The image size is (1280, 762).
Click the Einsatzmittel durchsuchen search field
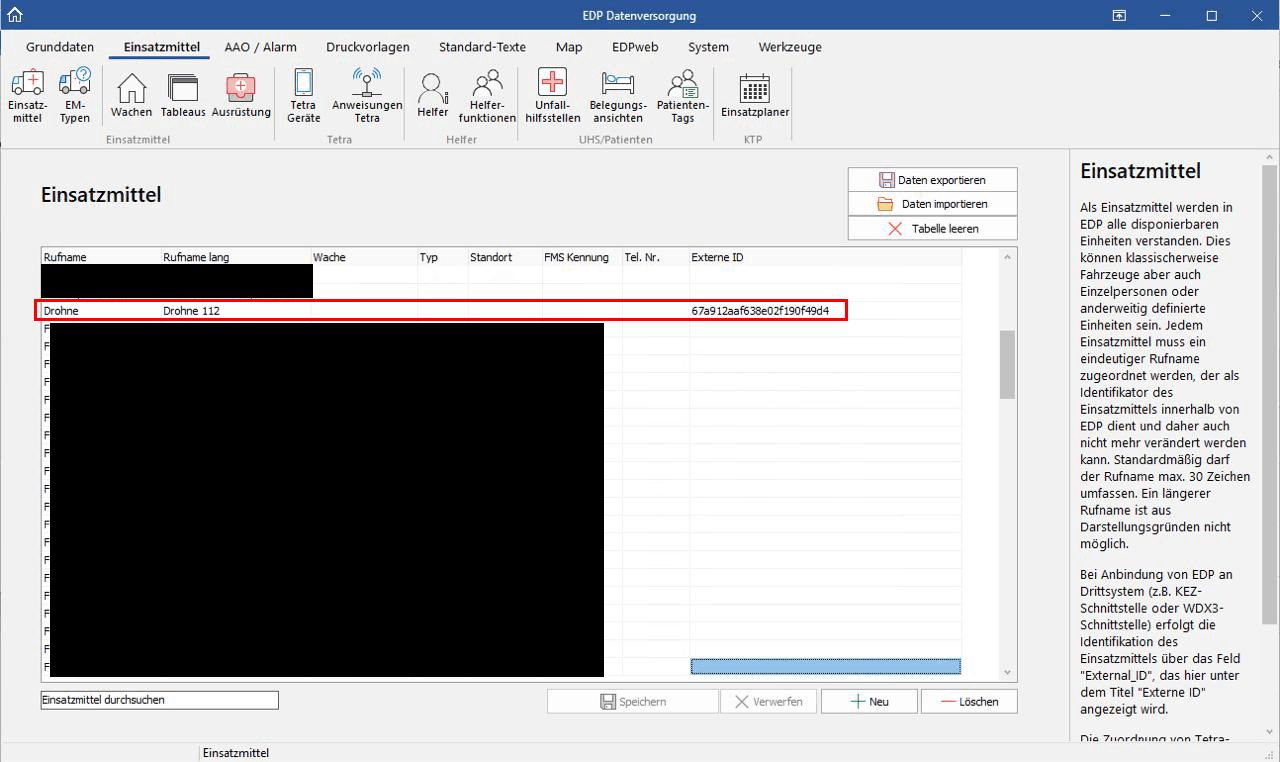pyautogui.click(x=159, y=700)
